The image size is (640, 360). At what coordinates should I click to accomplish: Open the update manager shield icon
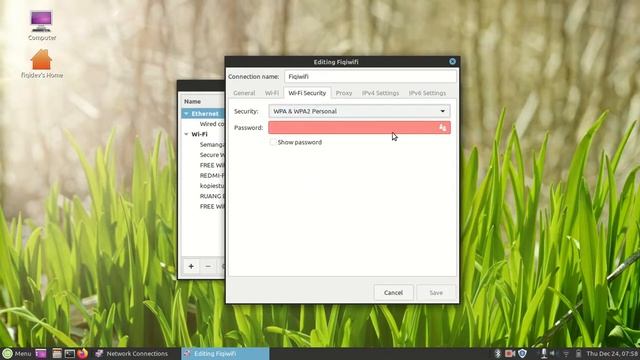click(522, 353)
